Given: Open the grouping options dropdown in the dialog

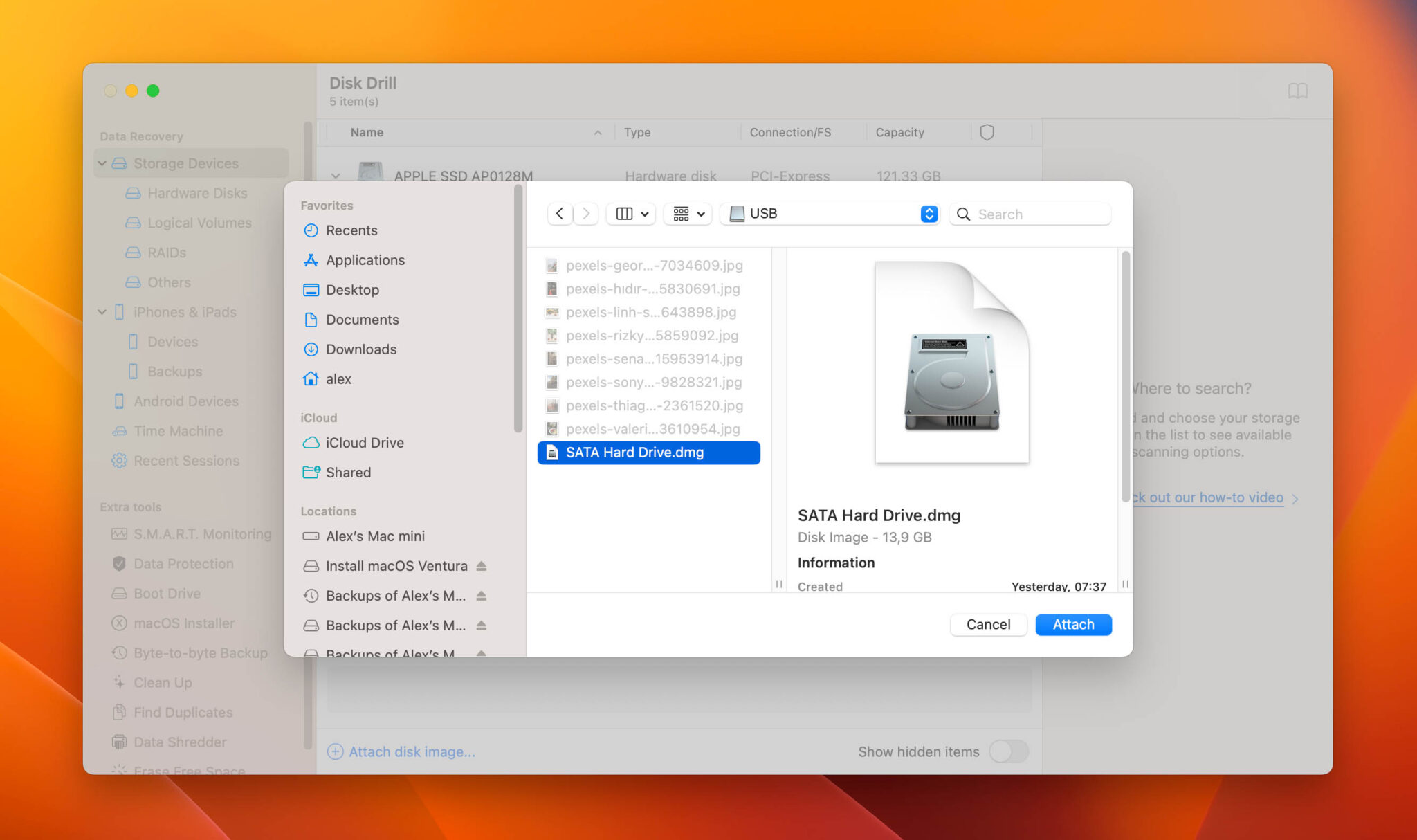Looking at the screenshot, I should click(687, 214).
